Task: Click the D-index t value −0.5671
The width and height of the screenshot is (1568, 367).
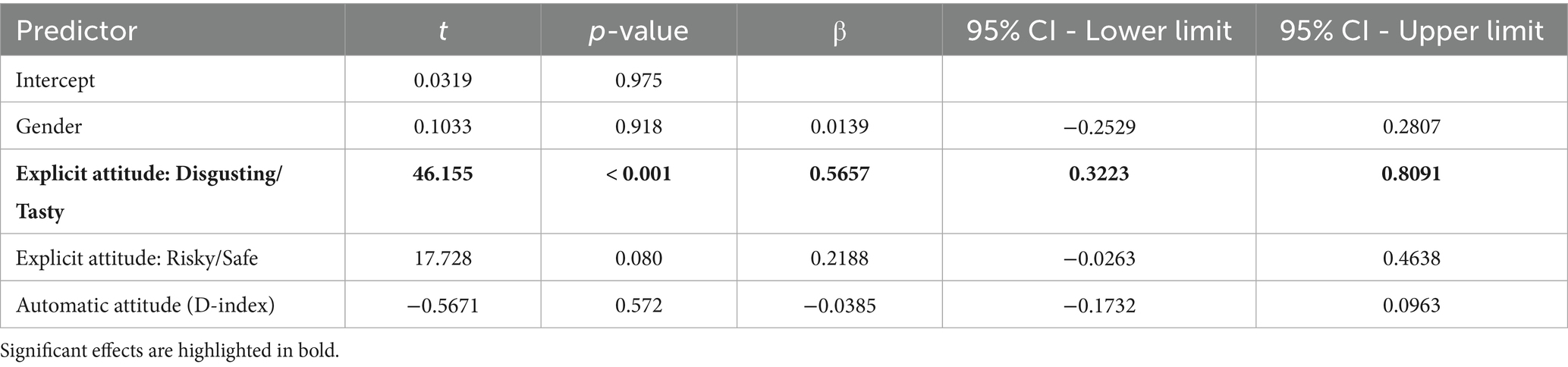Action: point(443,306)
